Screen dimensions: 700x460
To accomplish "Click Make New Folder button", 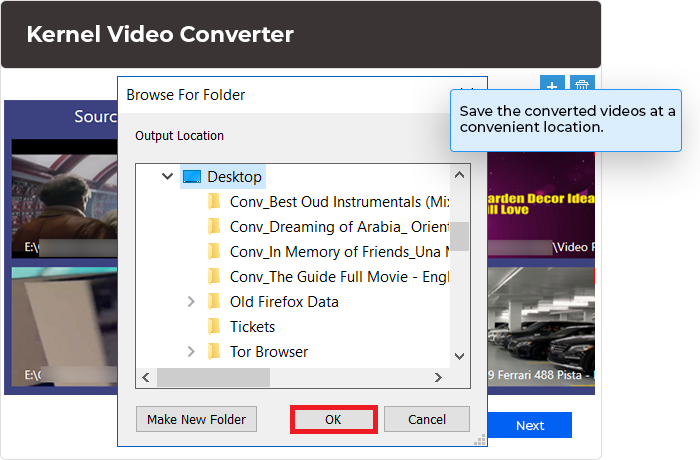I will 196,419.
